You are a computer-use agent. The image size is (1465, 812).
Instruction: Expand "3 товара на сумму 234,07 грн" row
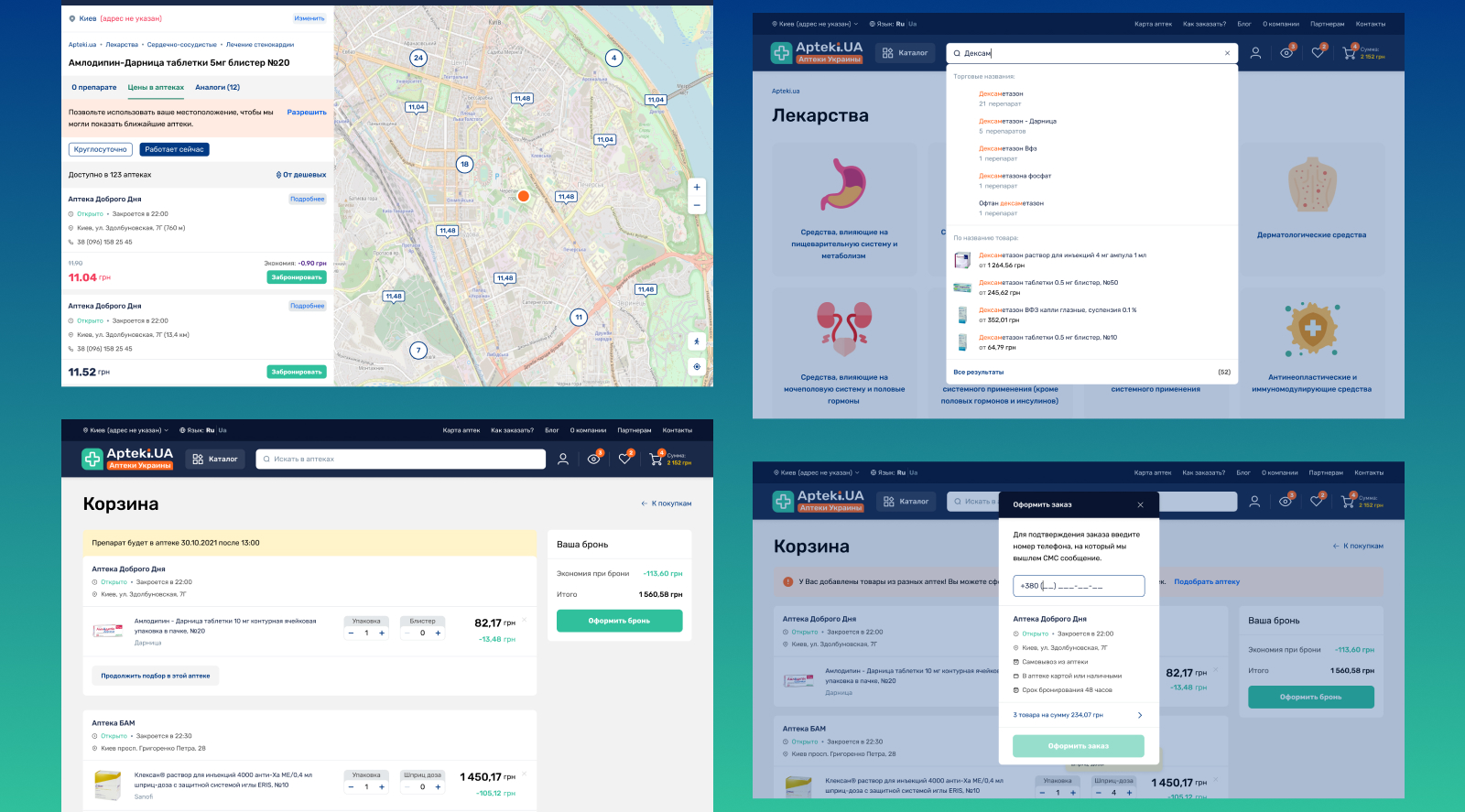(x=1078, y=715)
